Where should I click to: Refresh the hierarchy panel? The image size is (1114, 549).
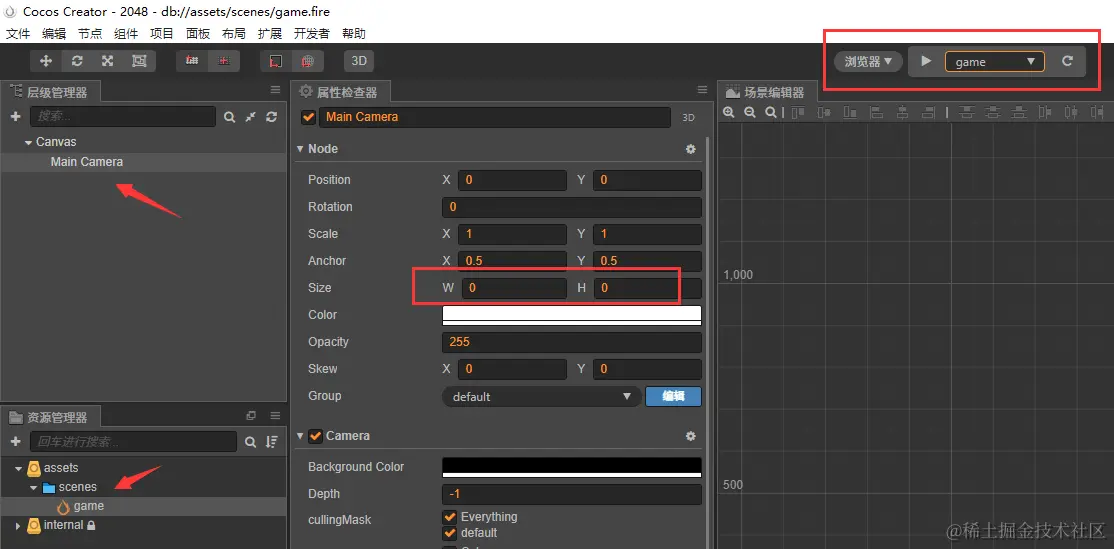pos(271,116)
